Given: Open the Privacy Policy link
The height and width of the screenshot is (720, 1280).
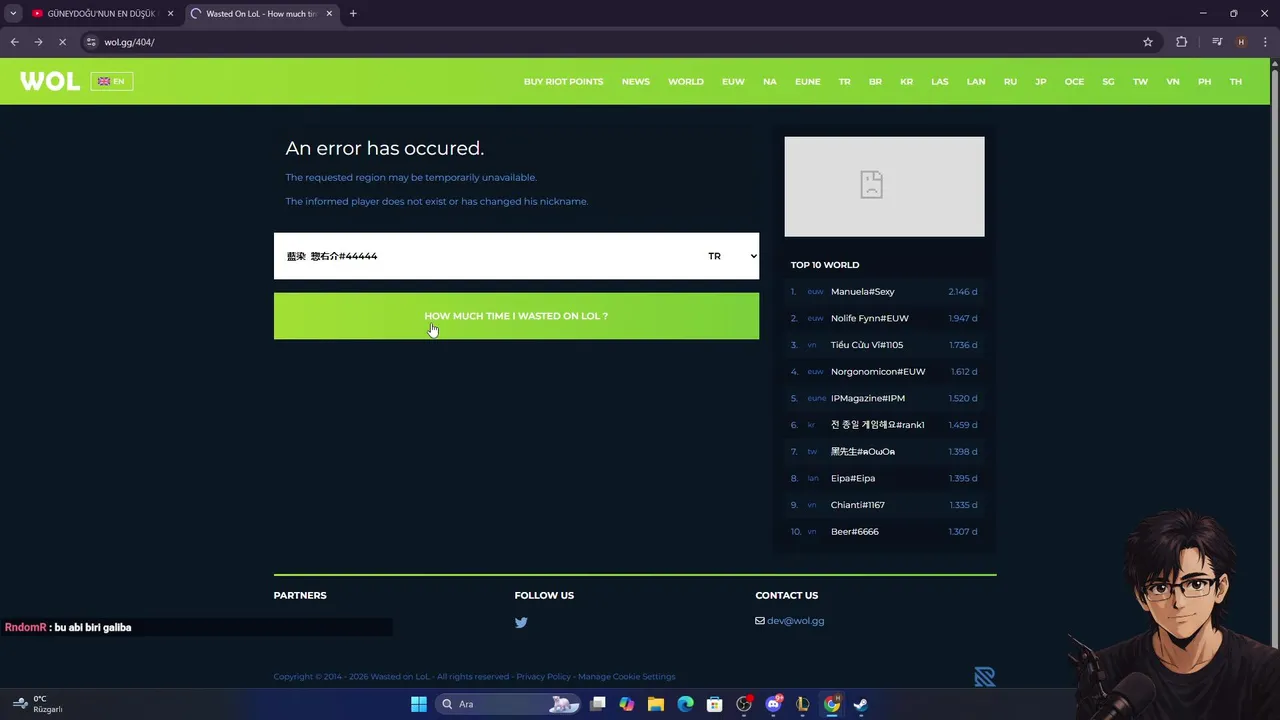Looking at the screenshot, I should pos(544,677).
